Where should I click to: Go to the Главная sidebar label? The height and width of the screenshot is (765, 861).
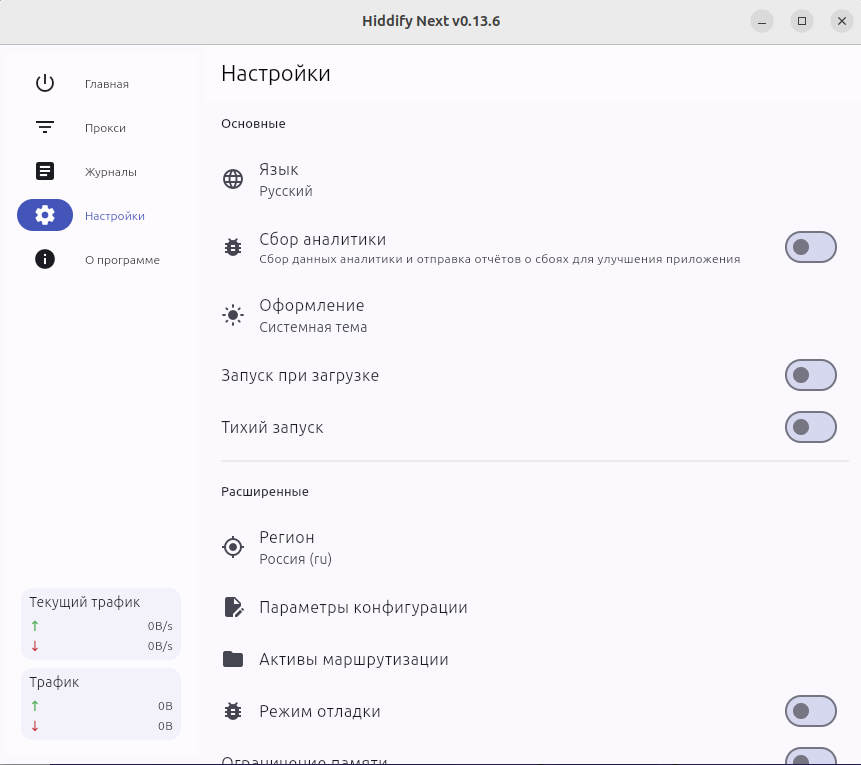point(107,84)
